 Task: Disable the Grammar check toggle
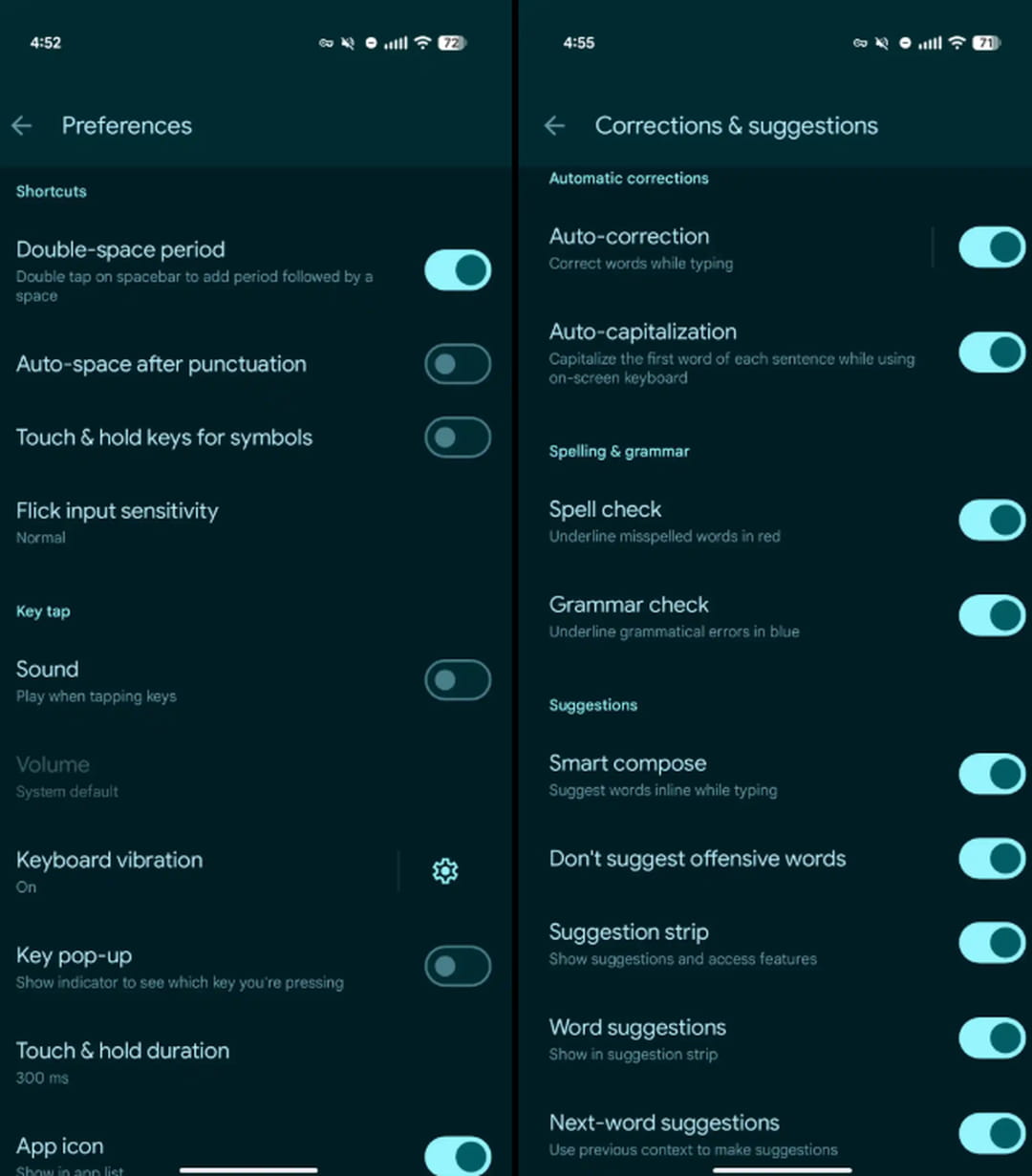[x=991, y=616]
